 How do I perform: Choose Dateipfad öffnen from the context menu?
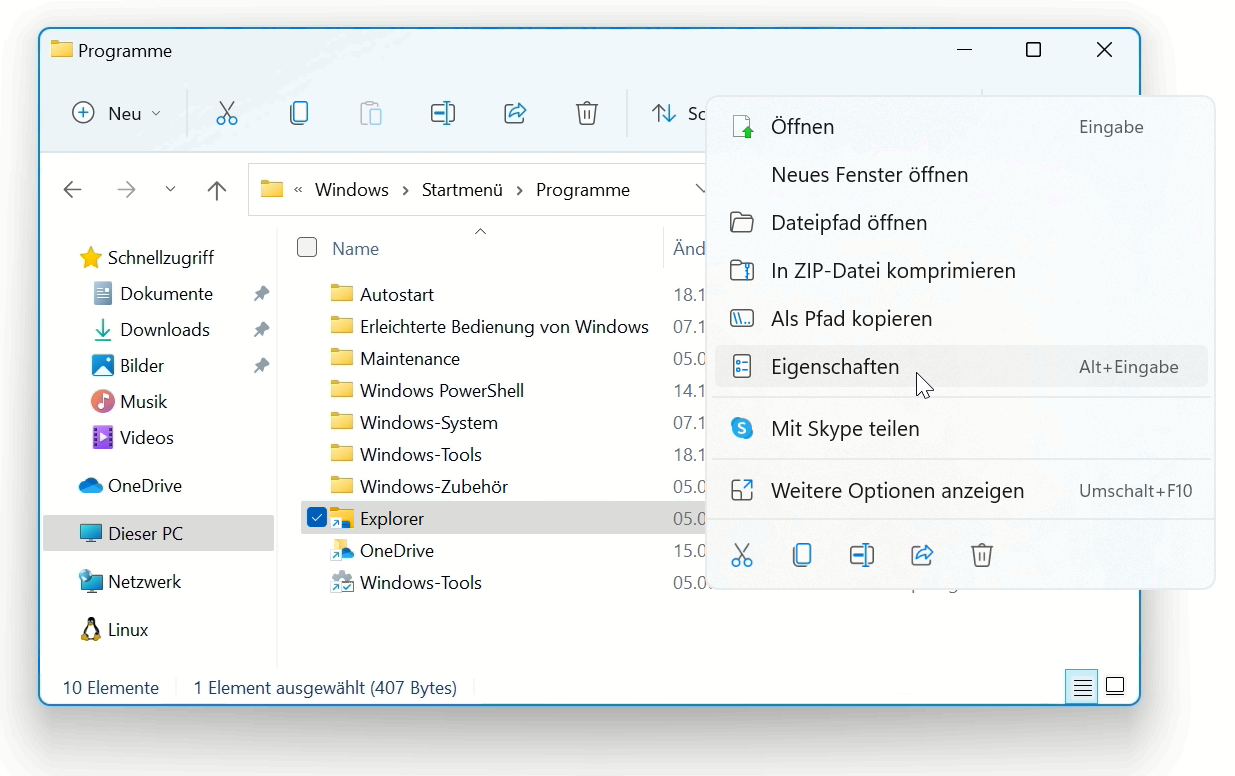[848, 222]
